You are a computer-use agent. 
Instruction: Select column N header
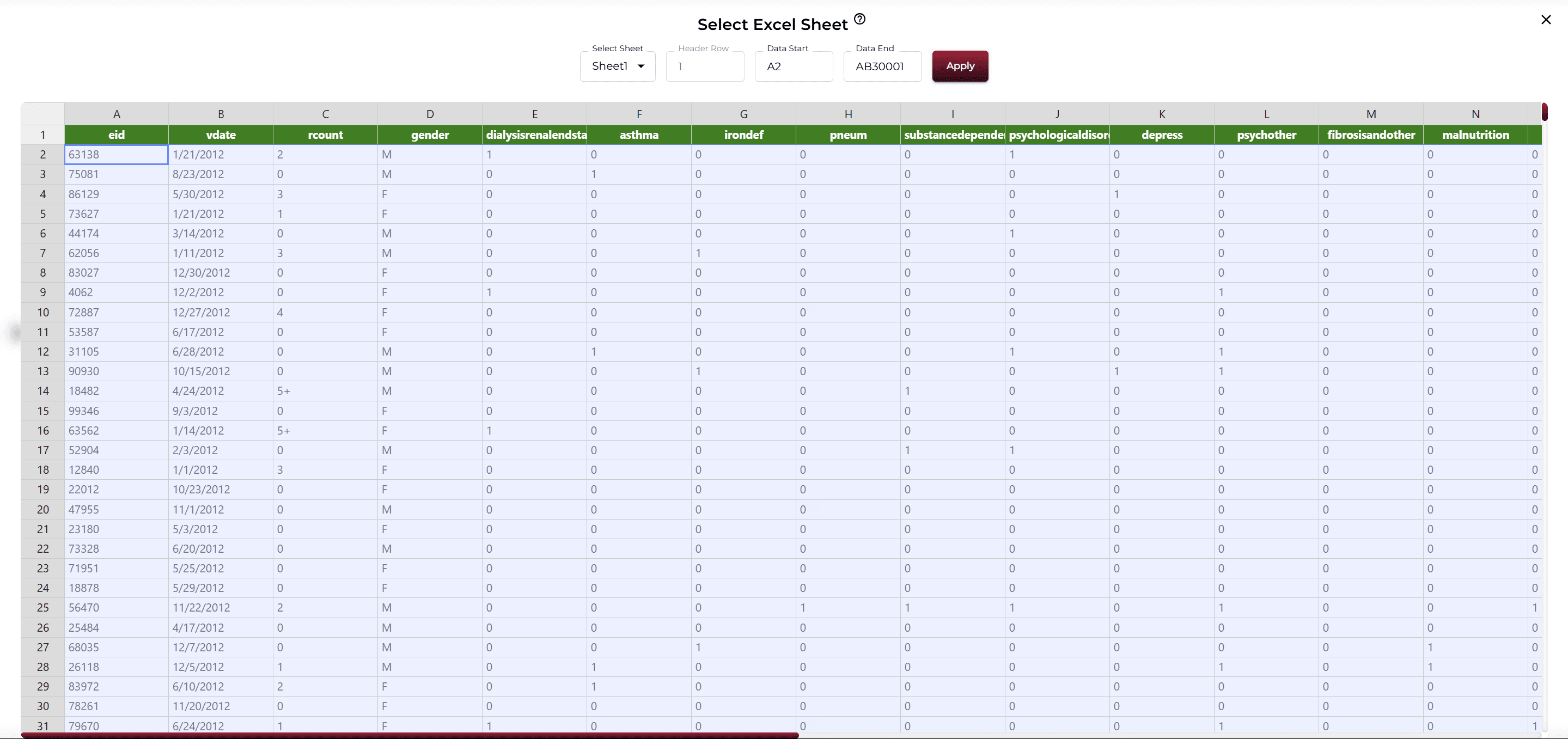1475,114
